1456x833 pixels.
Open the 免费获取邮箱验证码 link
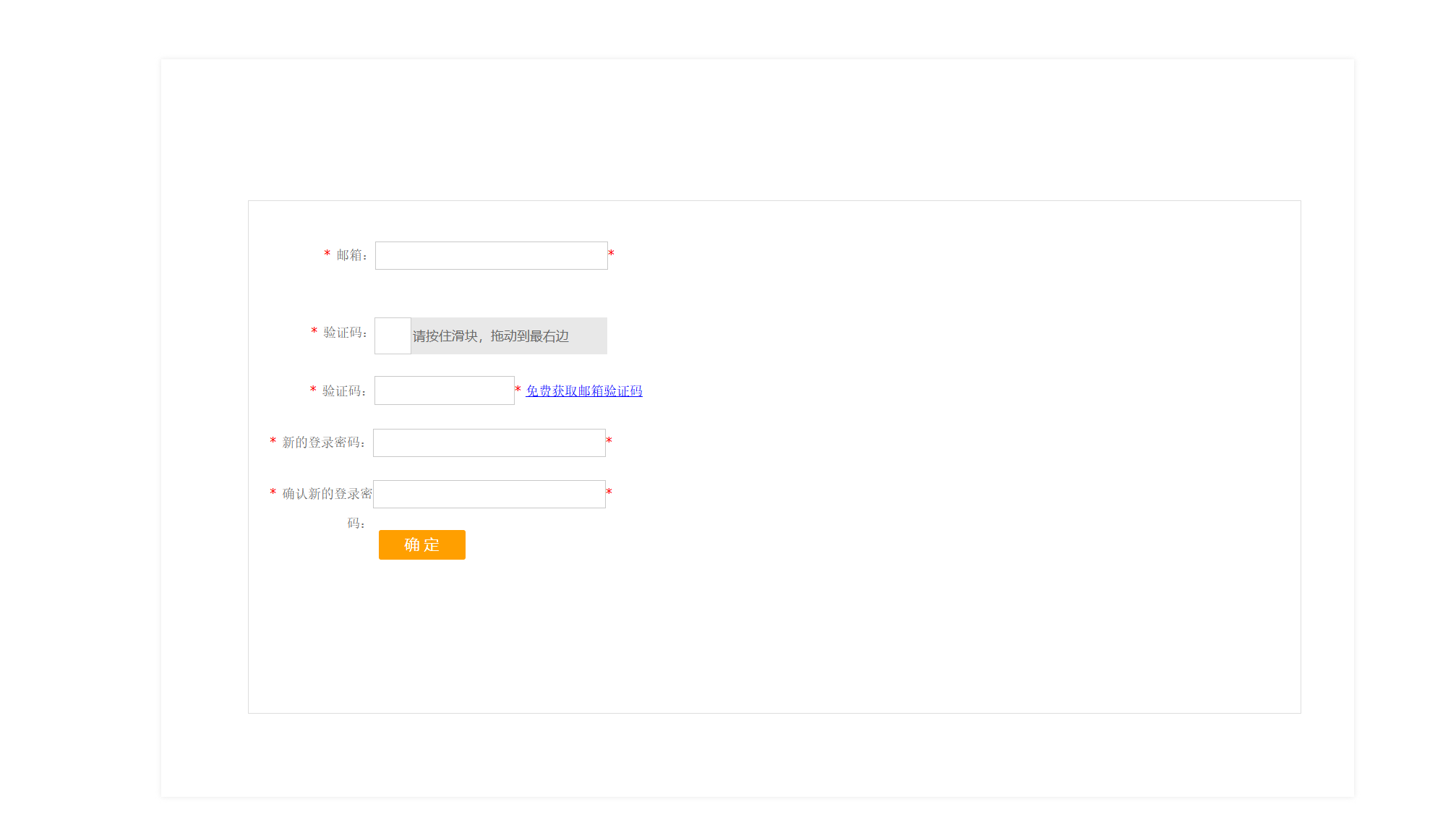[x=583, y=390]
